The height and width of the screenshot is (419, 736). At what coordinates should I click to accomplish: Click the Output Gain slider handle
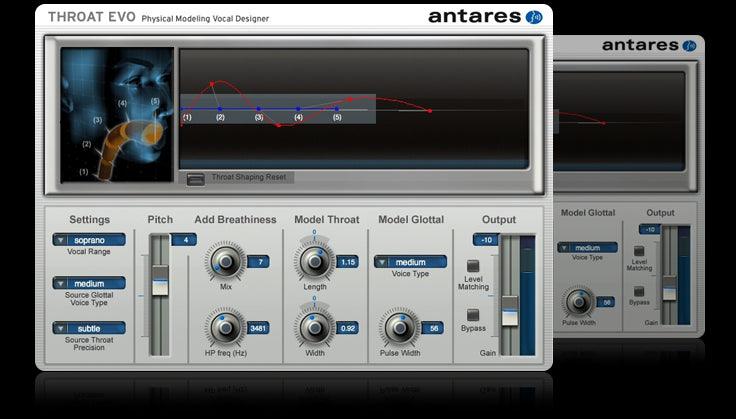tap(510, 311)
